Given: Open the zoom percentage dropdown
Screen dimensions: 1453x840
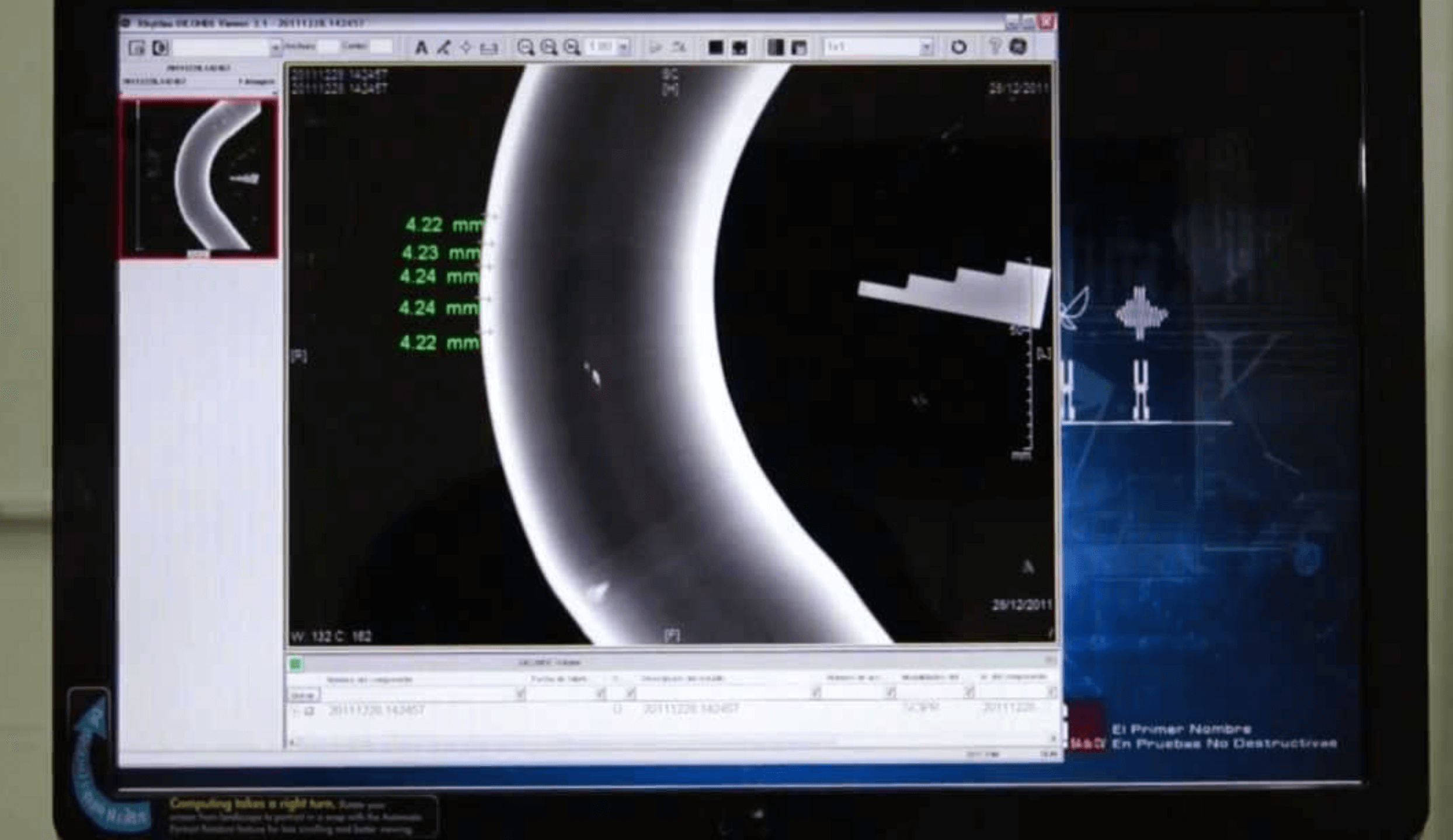Looking at the screenshot, I should 624,47.
